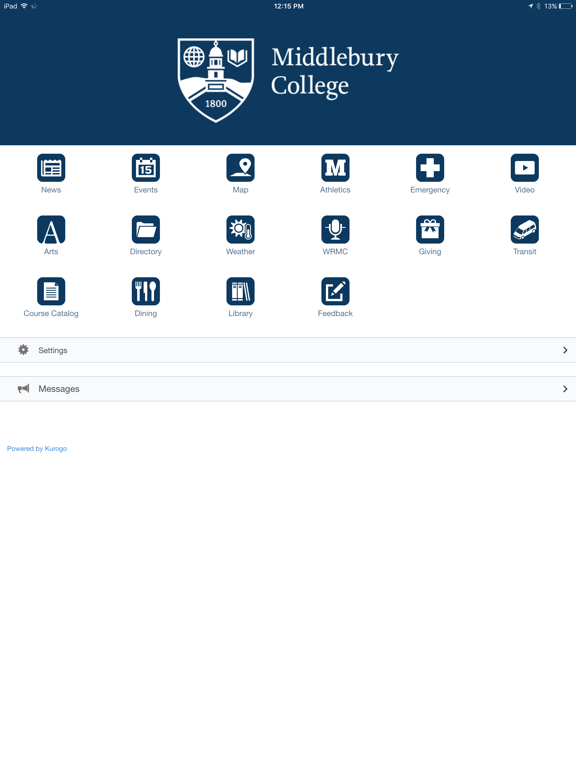Open the Settings menu row
Screen dimensions: 576x768
[x=288, y=350]
